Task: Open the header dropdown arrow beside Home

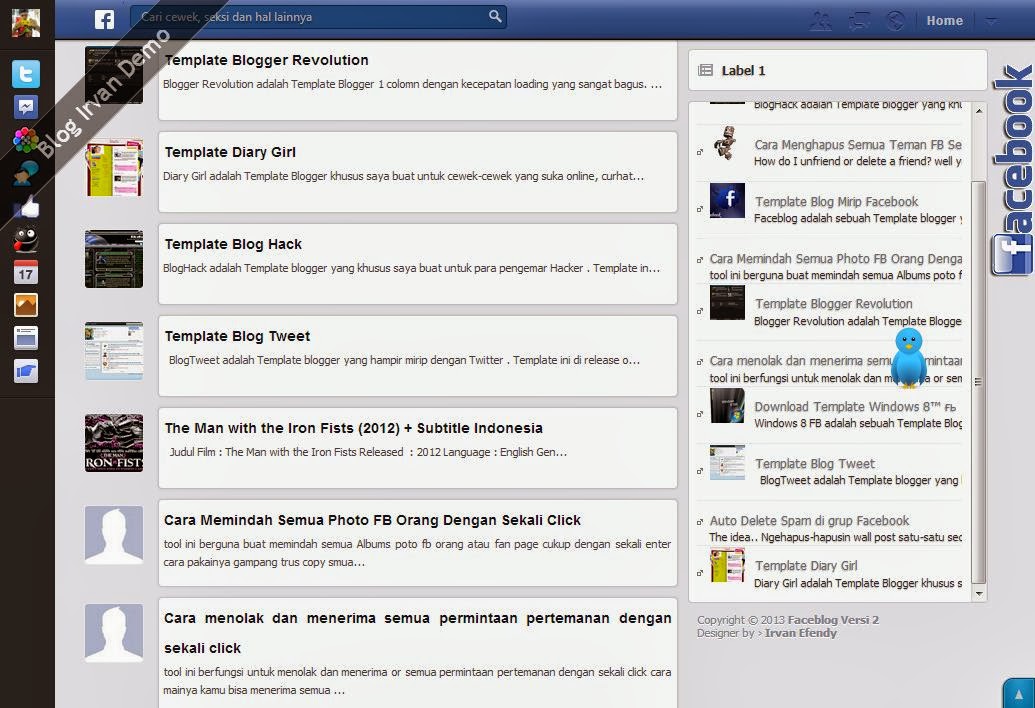Action: (x=991, y=20)
